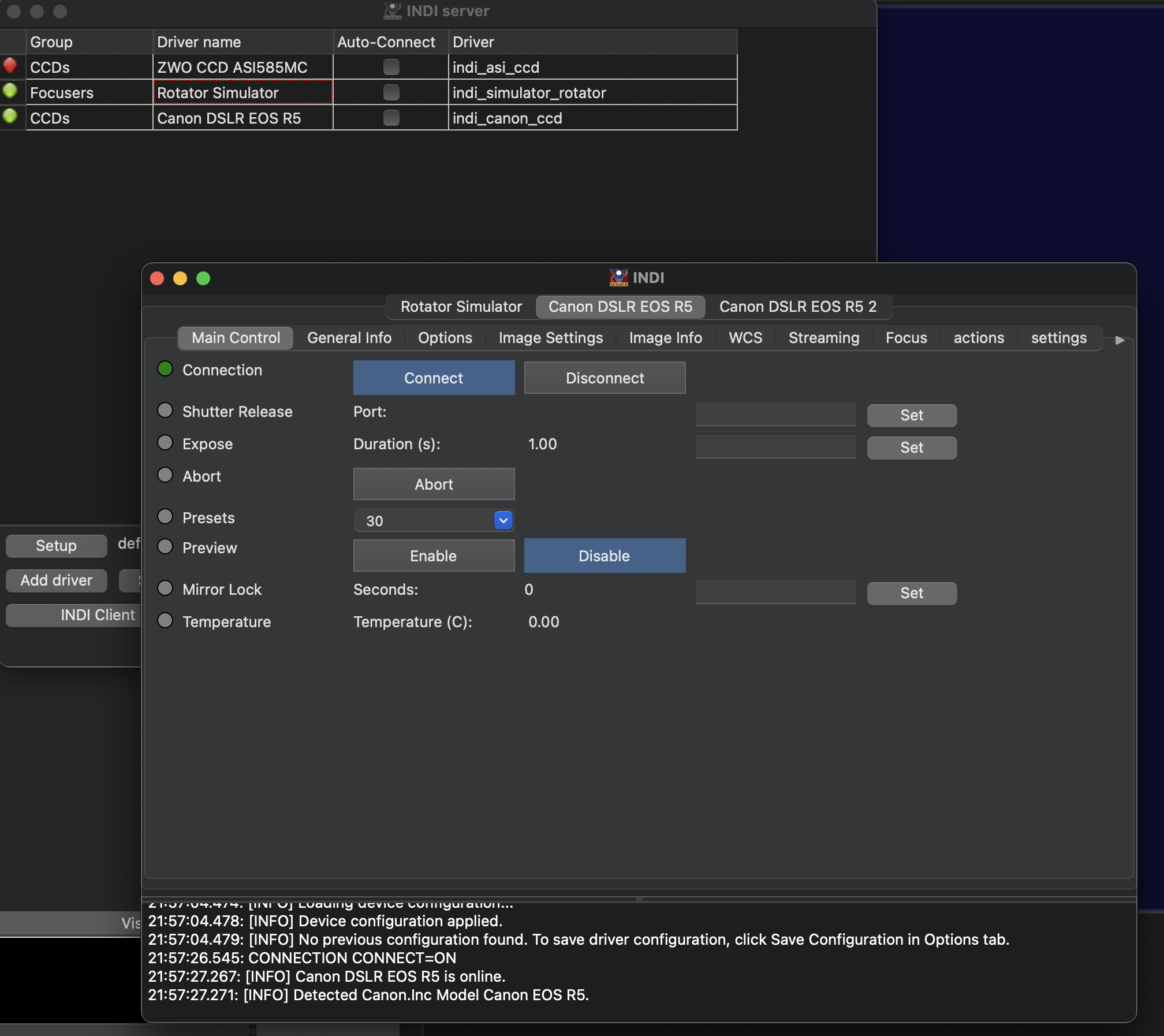Open the Presets dropdown showing 30
Screen dimensions: 1164x1036
pos(434,521)
